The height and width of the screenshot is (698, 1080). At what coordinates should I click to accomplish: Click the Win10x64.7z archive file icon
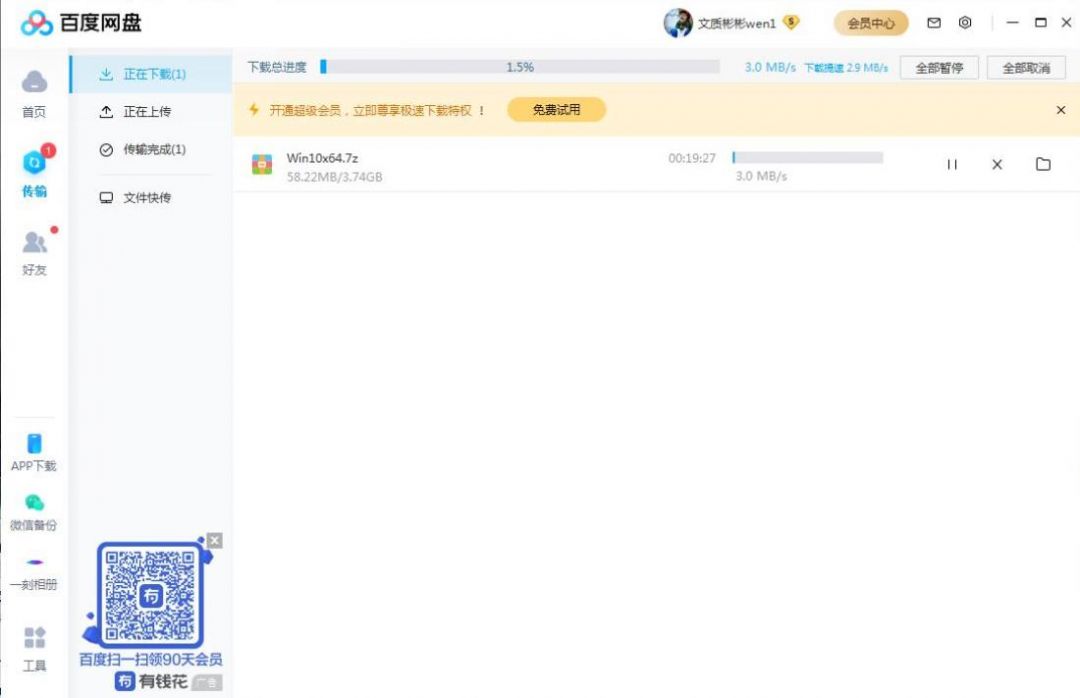[x=262, y=164]
